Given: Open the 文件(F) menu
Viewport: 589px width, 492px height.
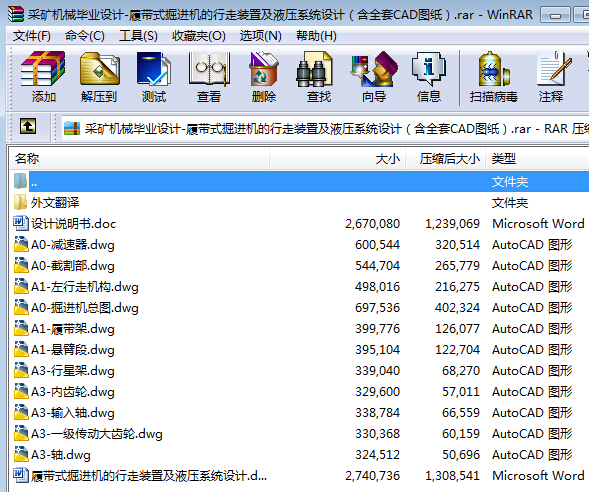Looking at the screenshot, I should click(32, 36).
